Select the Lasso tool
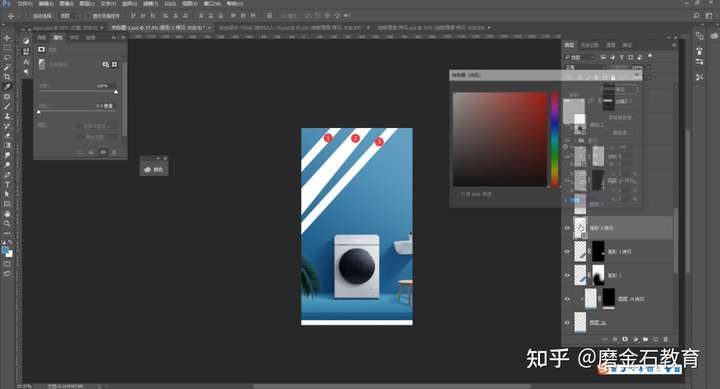 pyautogui.click(x=7, y=57)
